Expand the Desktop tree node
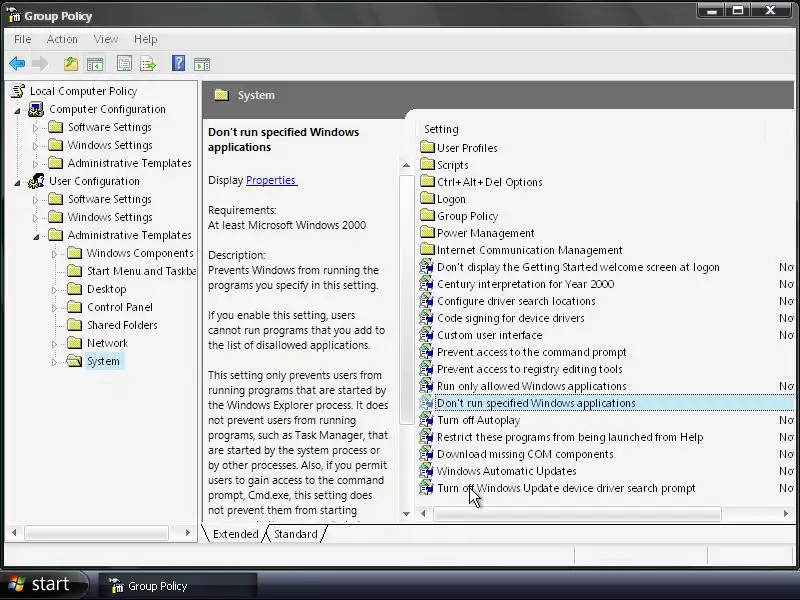This screenshot has height=600, width=800. click(x=54, y=290)
